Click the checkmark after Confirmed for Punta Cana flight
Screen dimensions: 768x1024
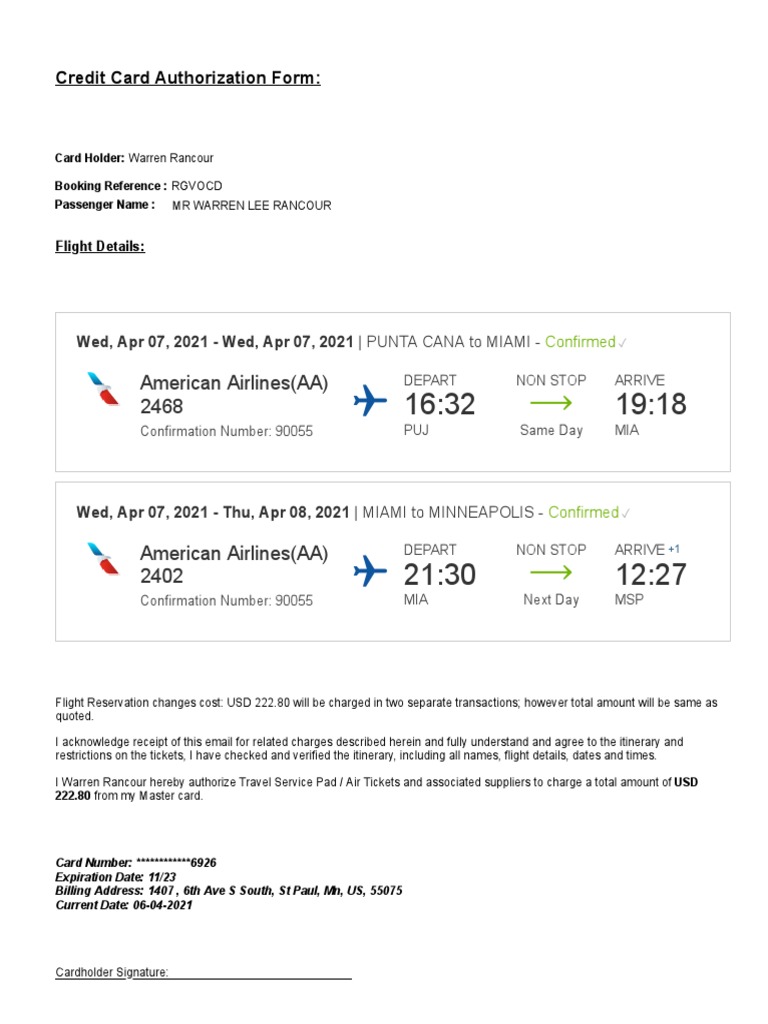pos(623,343)
